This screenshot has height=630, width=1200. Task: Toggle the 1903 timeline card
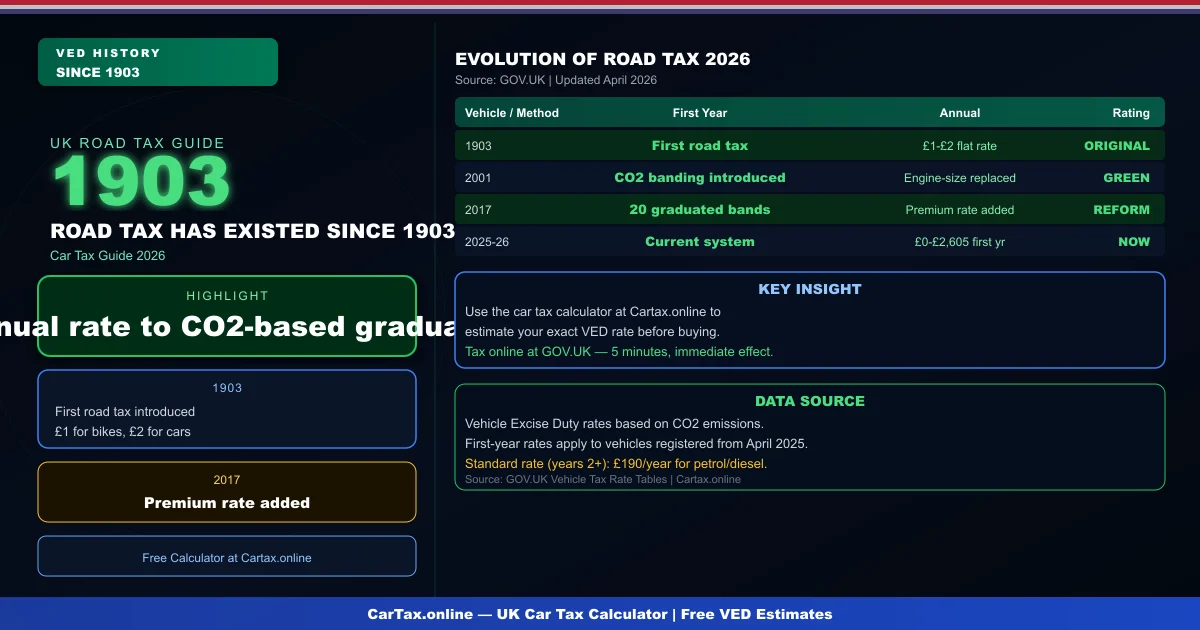227,408
